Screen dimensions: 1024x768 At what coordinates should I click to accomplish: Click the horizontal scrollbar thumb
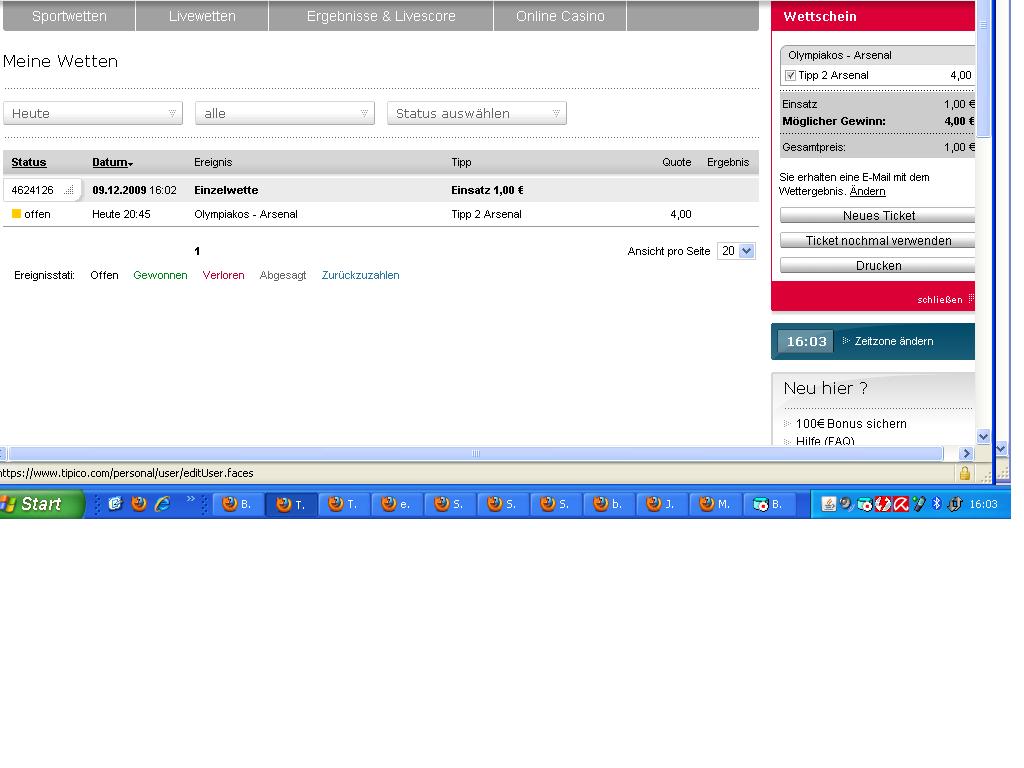click(475, 453)
